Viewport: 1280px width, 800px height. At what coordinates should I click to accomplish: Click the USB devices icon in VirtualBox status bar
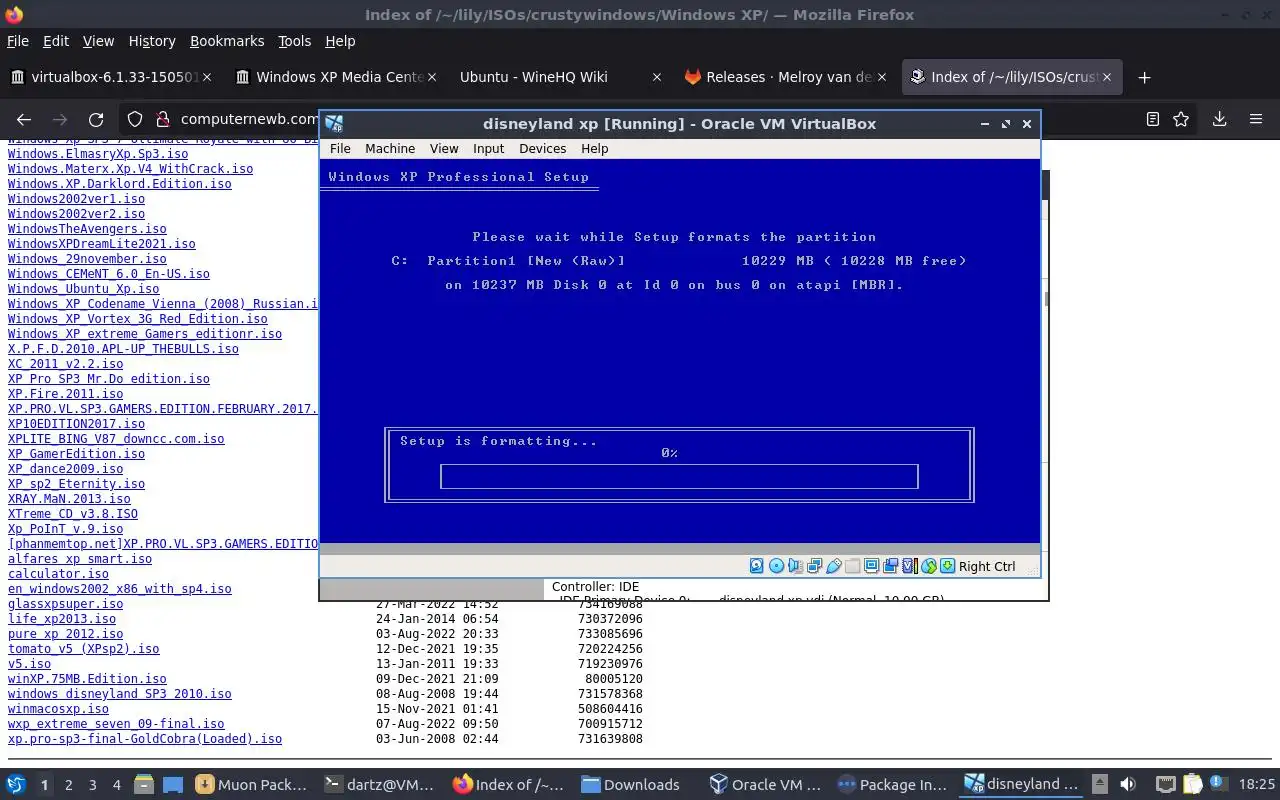click(834, 566)
